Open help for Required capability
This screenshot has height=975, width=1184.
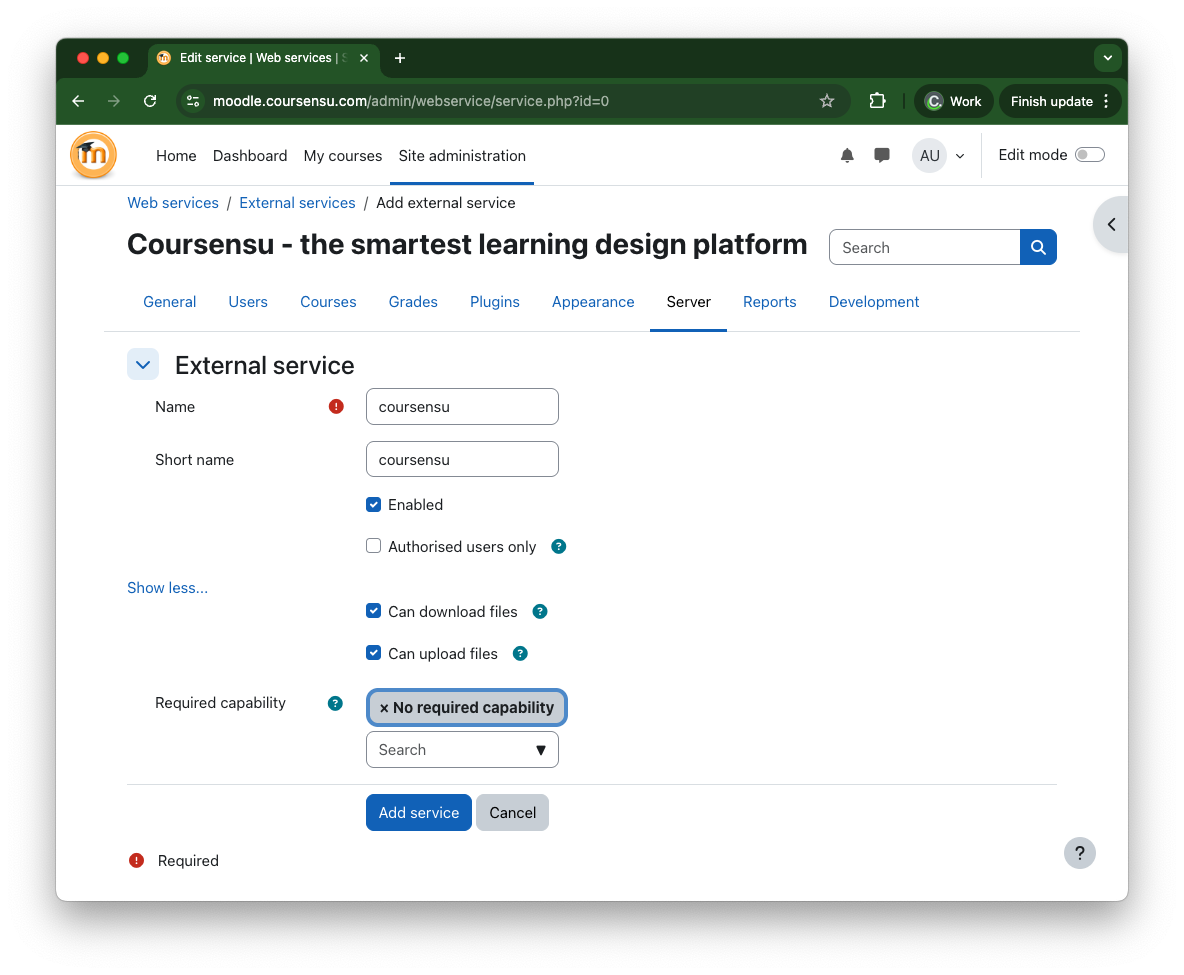coord(335,704)
